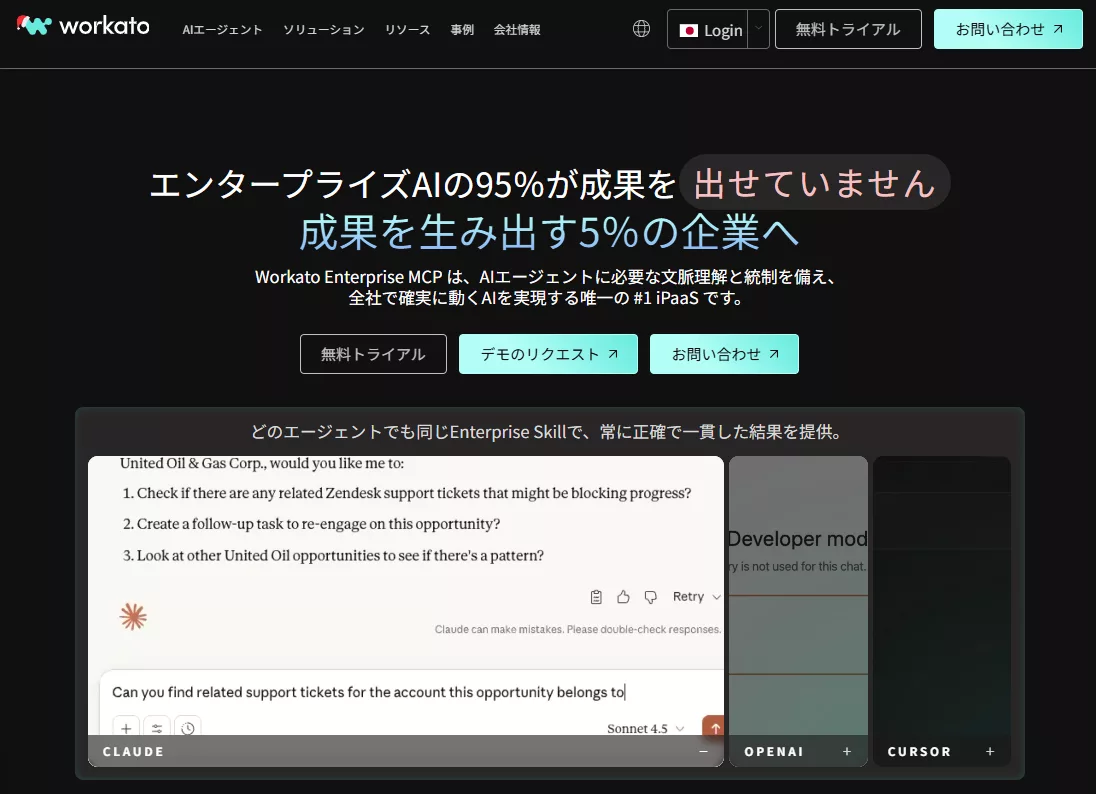
Task: Open the chat settings sliders icon
Action: pyautogui.click(x=157, y=727)
